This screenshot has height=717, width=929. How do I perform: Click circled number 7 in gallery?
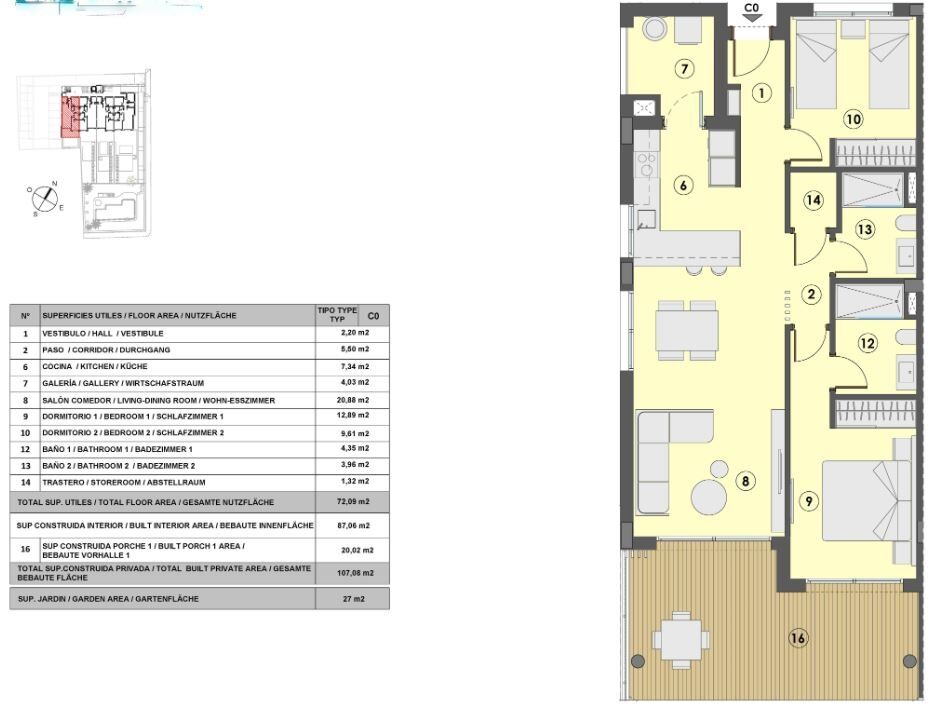point(684,69)
